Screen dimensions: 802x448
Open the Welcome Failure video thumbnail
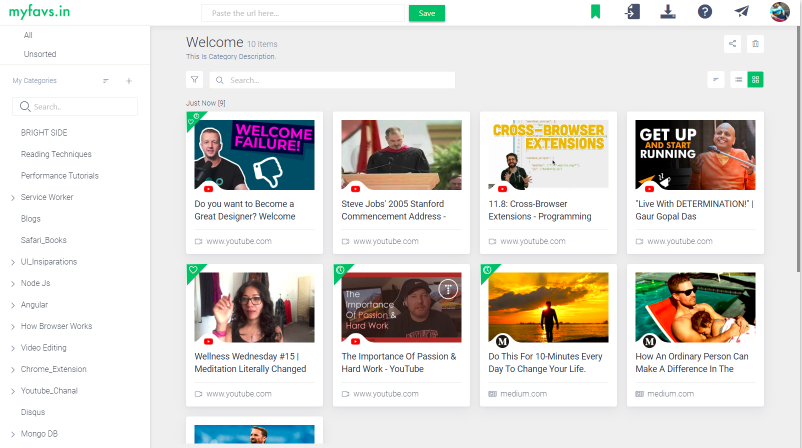[254, 155]
